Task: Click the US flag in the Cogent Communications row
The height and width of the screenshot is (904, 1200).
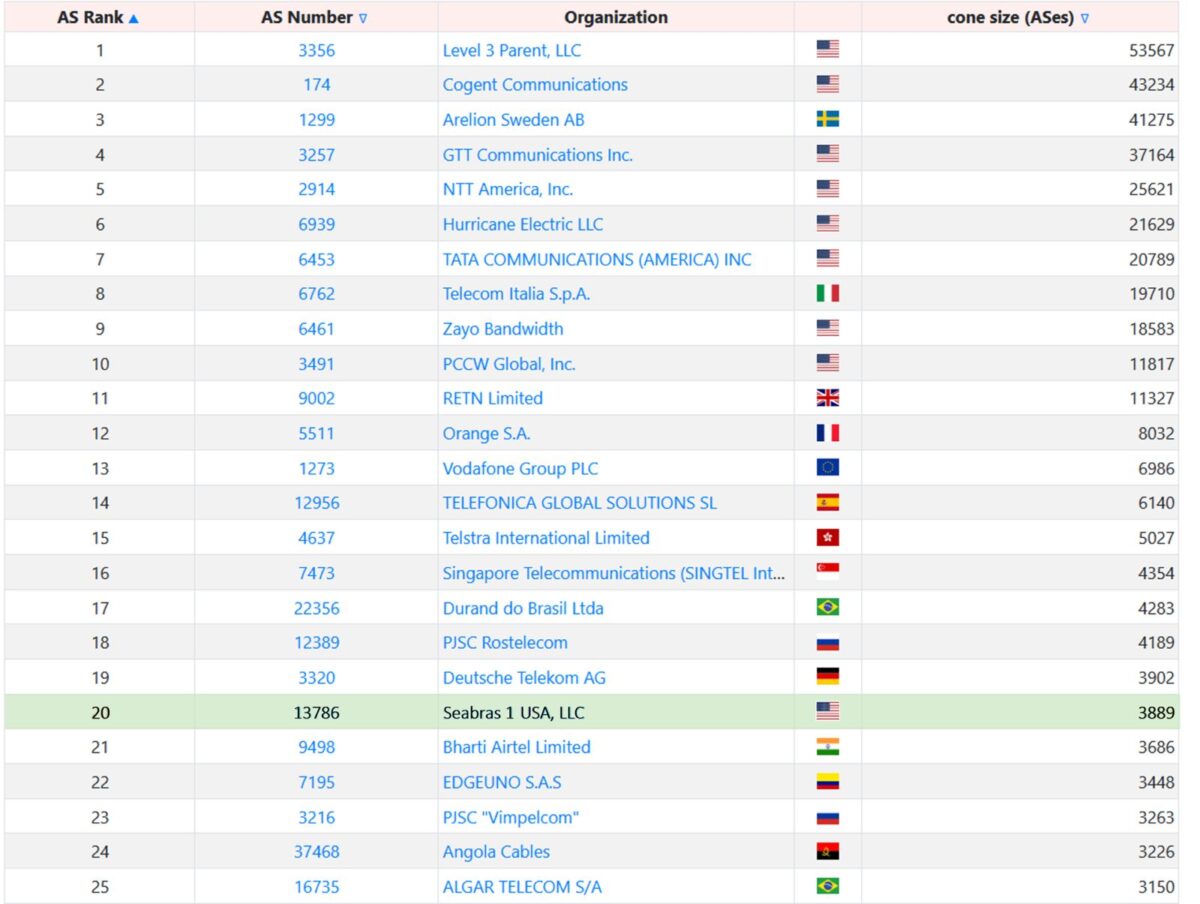Action: [828, 84]
